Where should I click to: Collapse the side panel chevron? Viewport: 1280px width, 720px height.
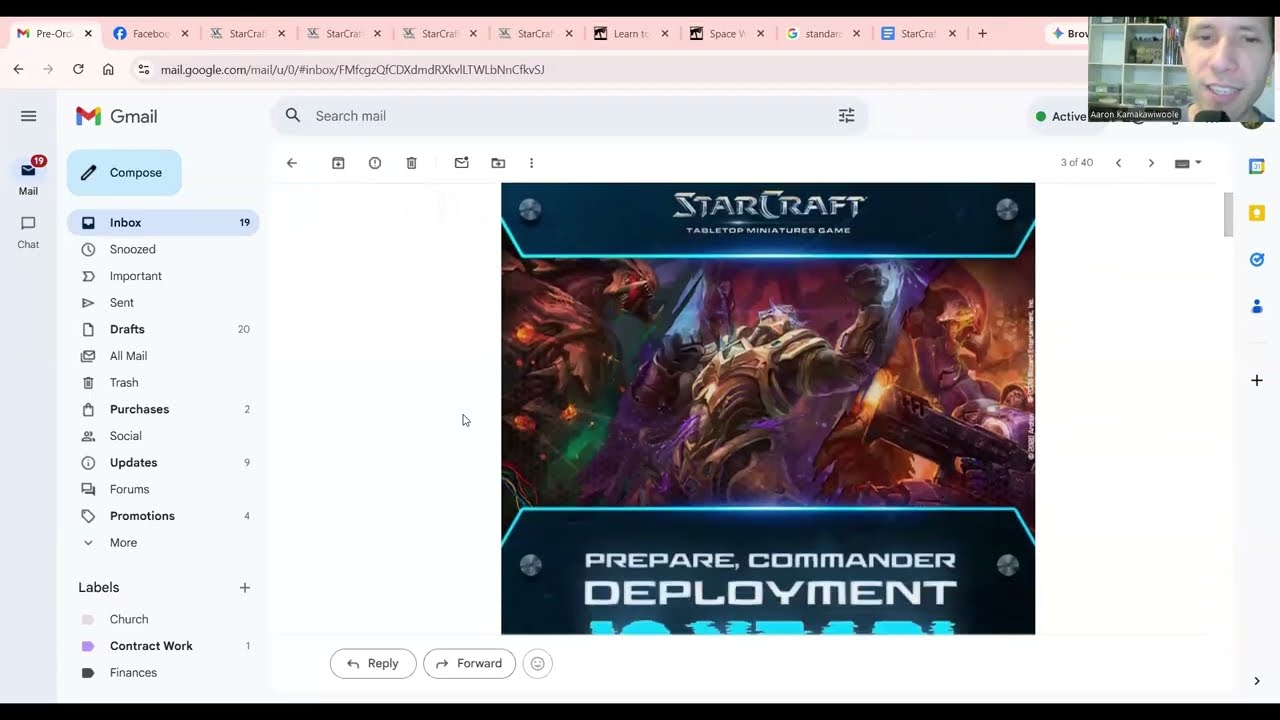pyautogui.click(x=1257, y=681)
